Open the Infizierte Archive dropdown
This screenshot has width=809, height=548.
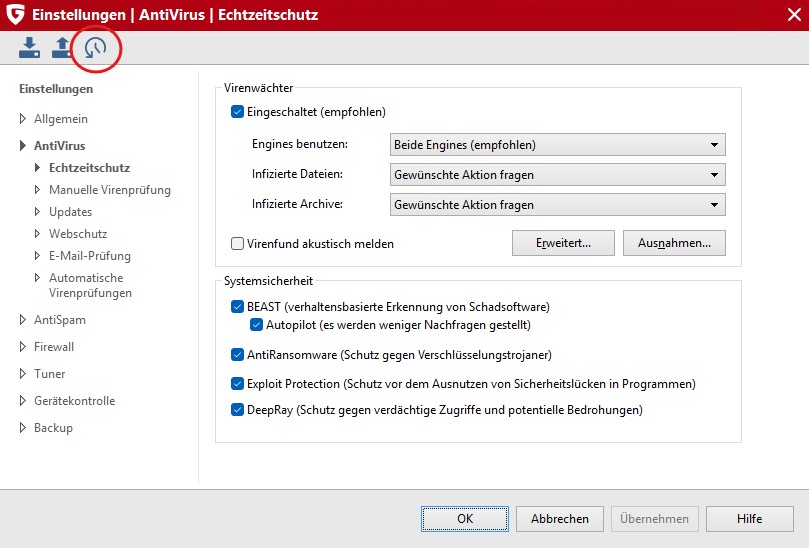558,205
